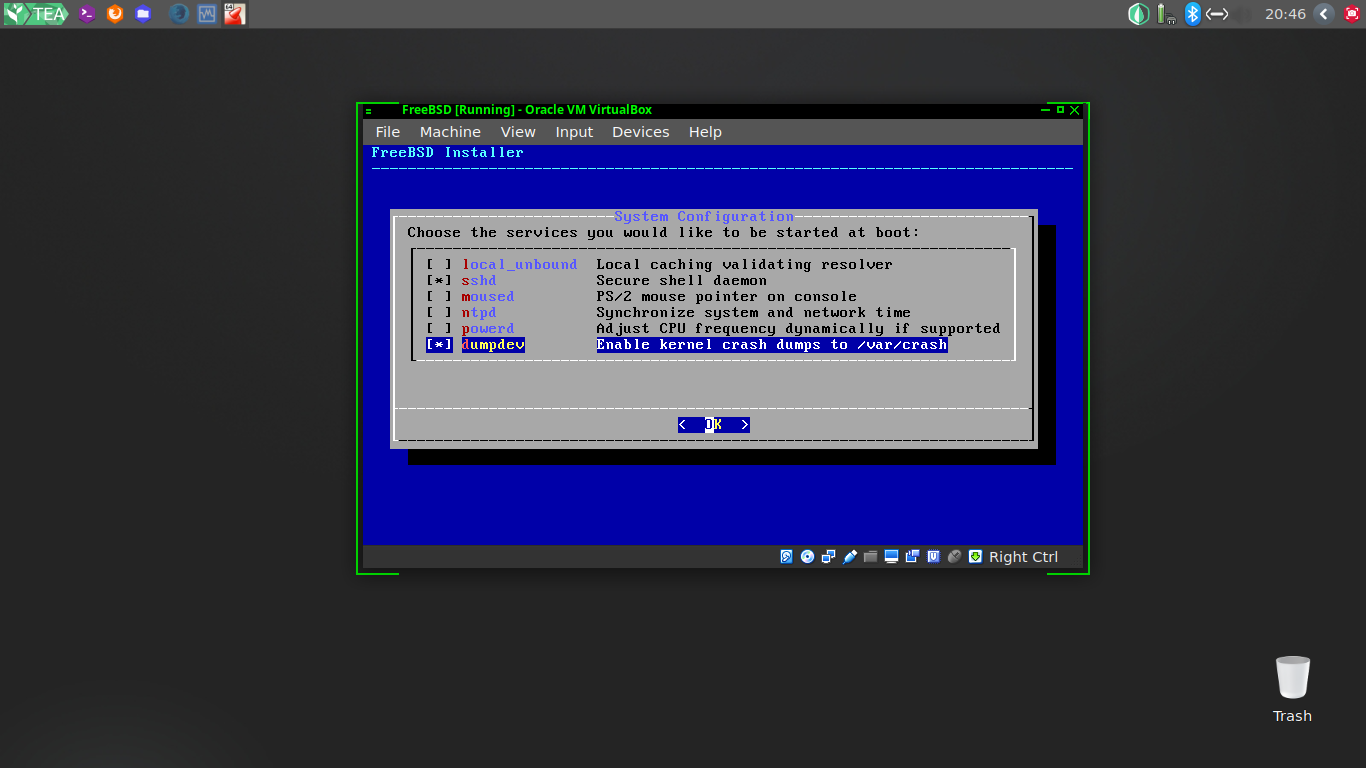The width and height of the screenshot is (1366, 768).
Task: Click 'Synchronize system and network time' text
Action: (753, 313)
